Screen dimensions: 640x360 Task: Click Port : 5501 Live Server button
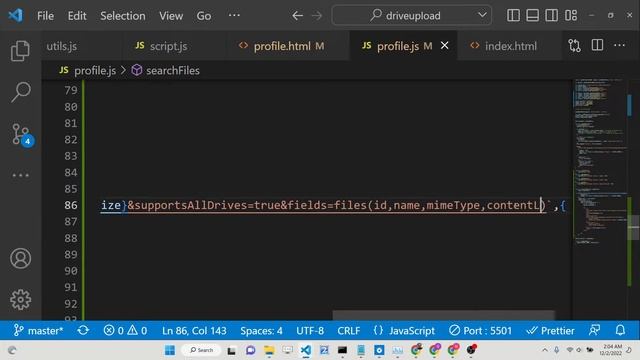[480, 330]
